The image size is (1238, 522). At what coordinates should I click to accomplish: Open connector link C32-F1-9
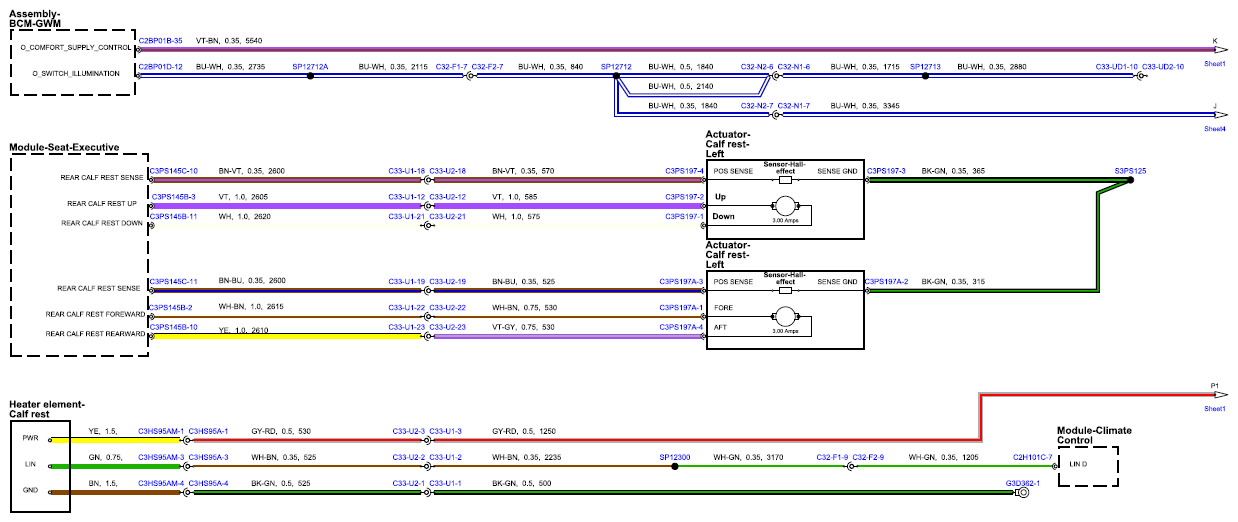pyautogui.click(x=832, y=457)
